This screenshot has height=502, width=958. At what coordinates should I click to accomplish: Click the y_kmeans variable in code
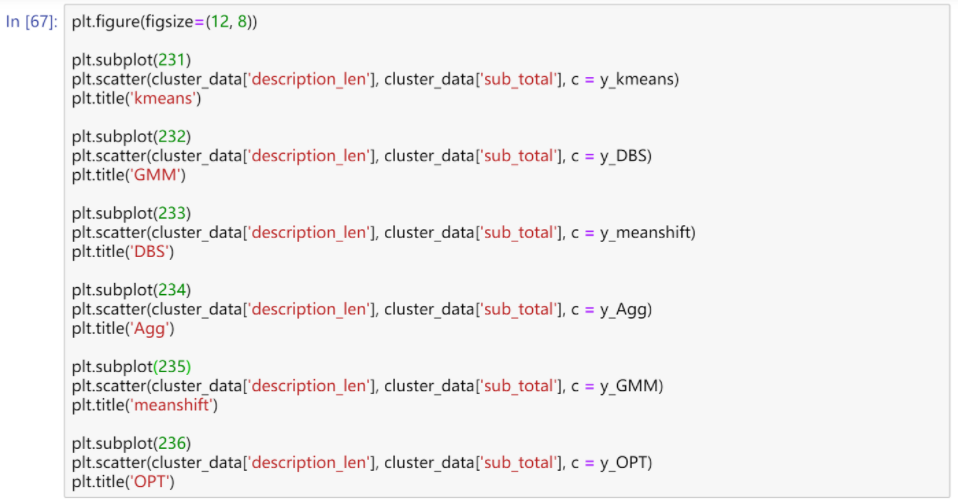coord(638,78)
